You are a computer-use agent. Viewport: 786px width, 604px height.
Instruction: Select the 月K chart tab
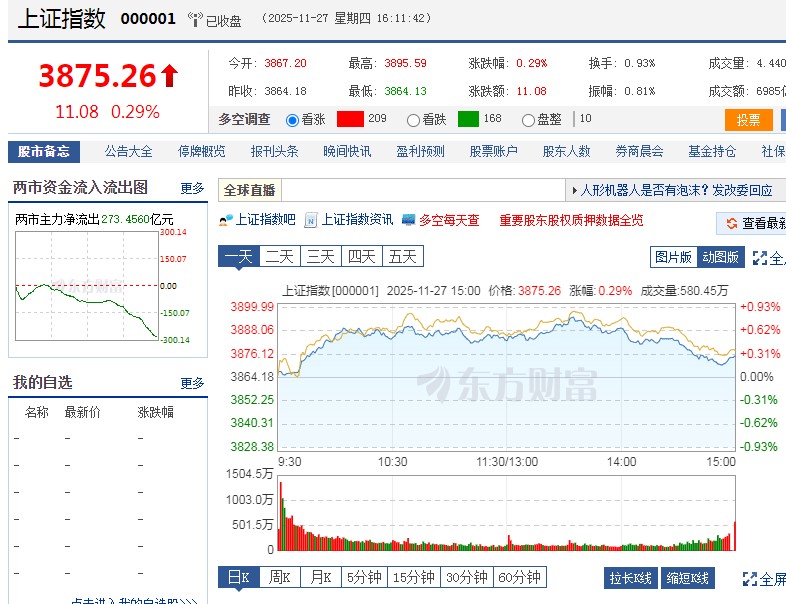(321, 577)
